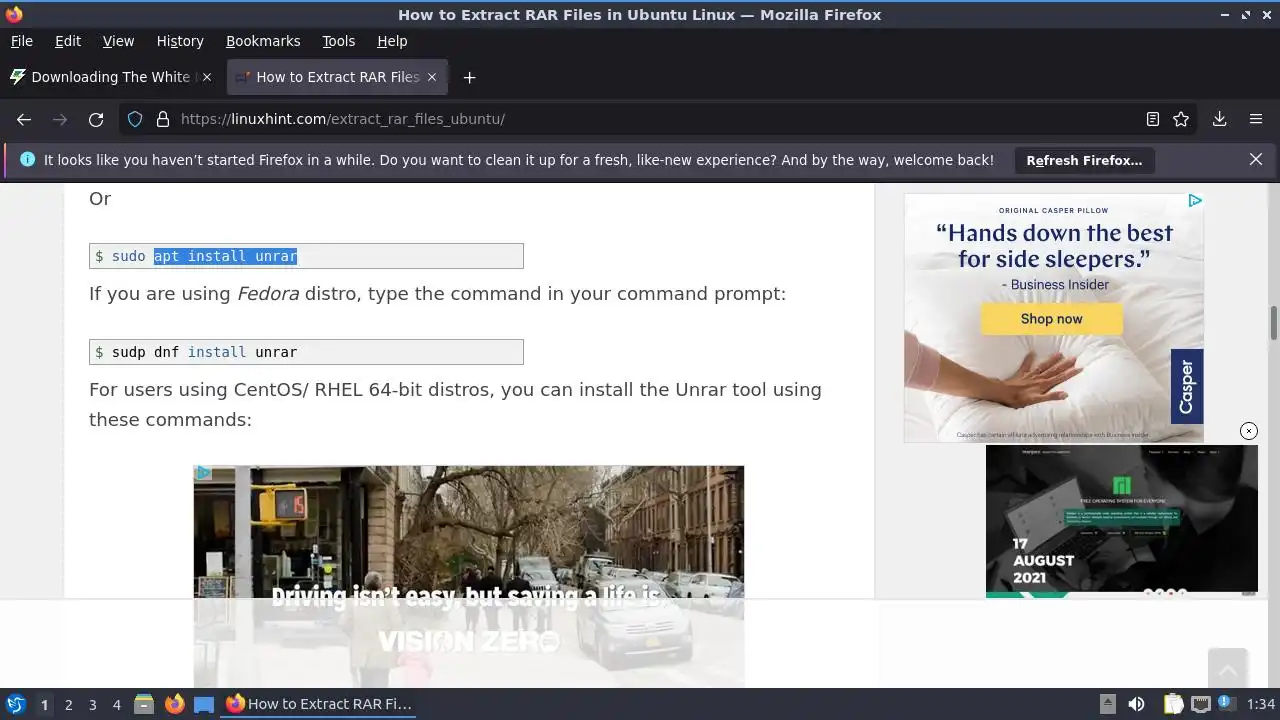Image resolution: width=1280 pixels, height=720 pixels.
Task: Go back to previous page
Action: coord(24,119)
